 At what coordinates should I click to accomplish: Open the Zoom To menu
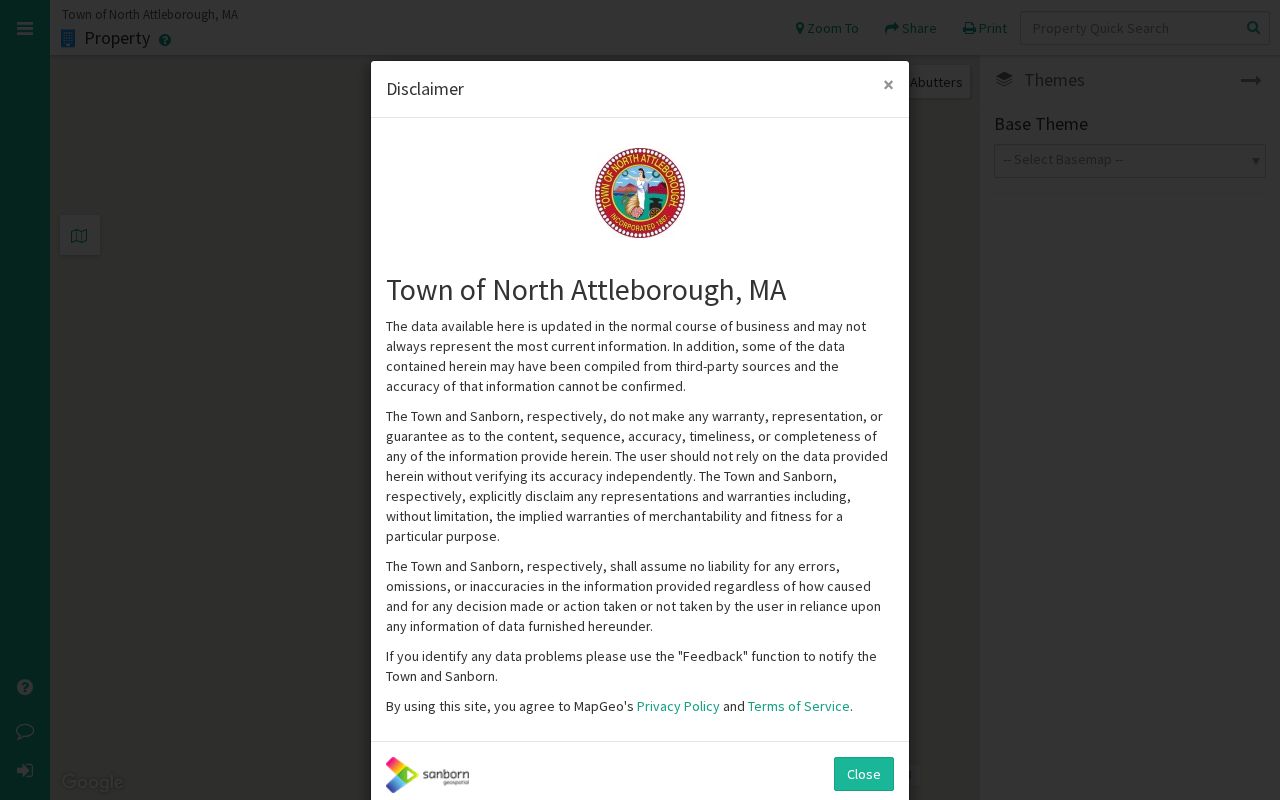827,28
